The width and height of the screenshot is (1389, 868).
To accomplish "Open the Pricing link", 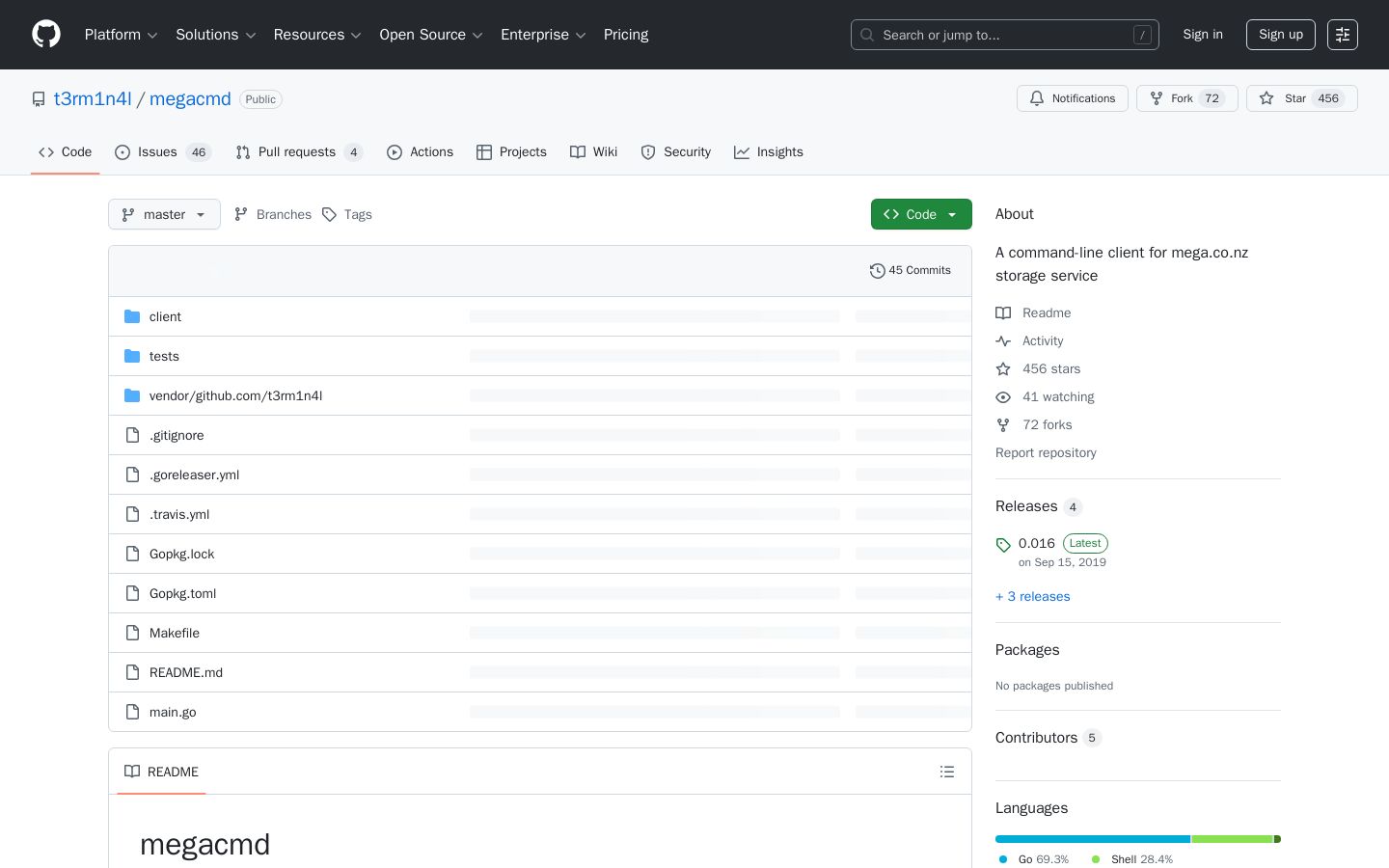I will 626,35.
